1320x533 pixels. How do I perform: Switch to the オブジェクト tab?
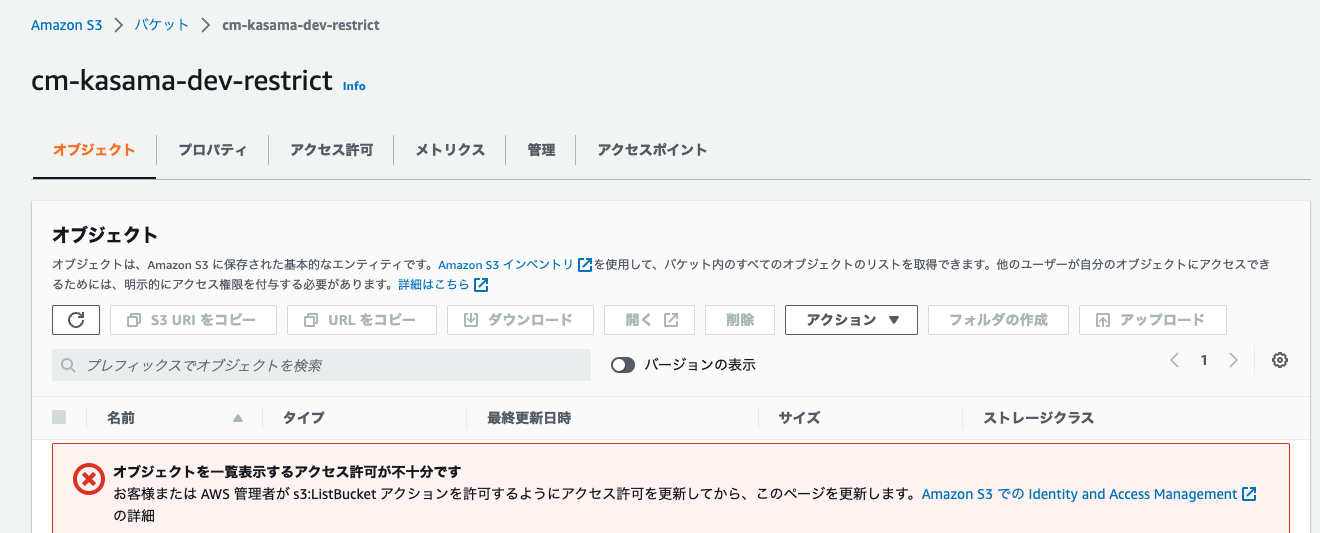tap(94, 150)
